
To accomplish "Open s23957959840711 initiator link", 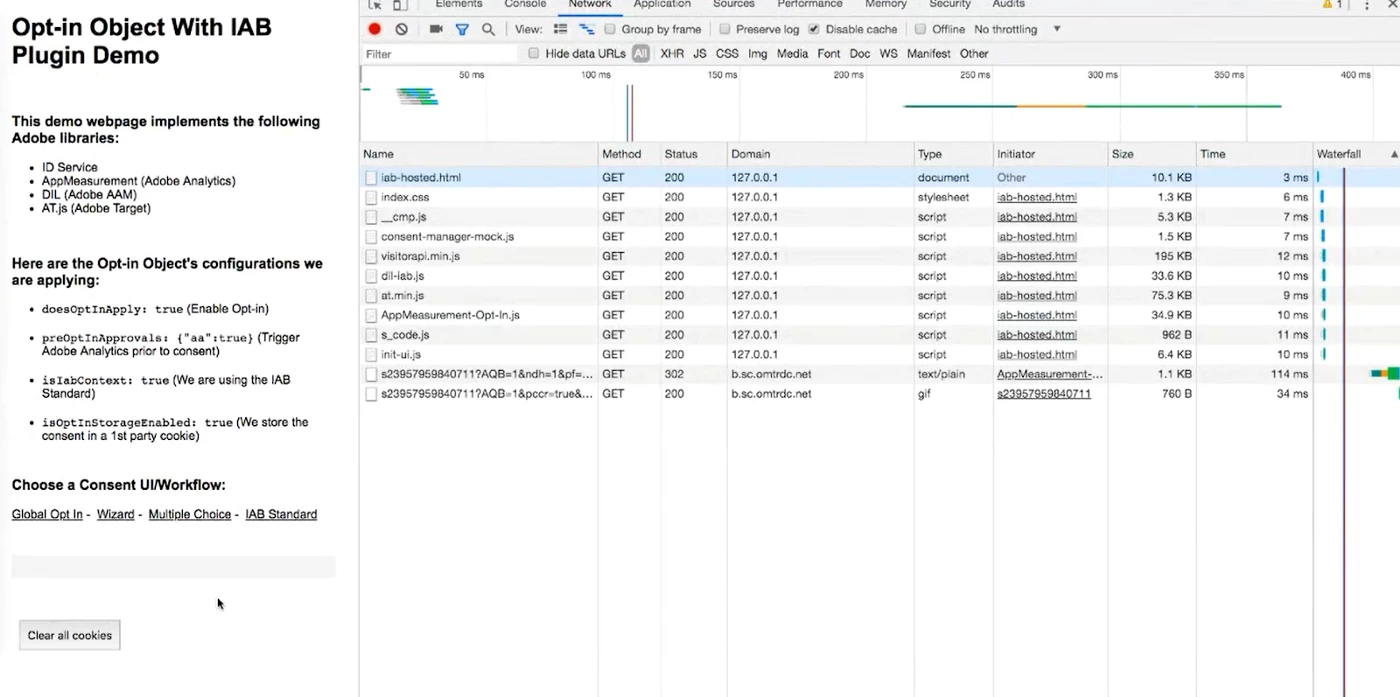I will coord(1044,394).
